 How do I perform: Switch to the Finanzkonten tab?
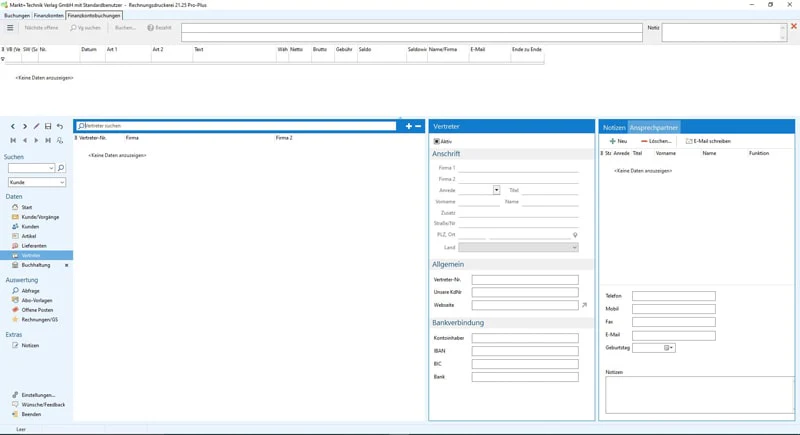click(x=48, y=16)
